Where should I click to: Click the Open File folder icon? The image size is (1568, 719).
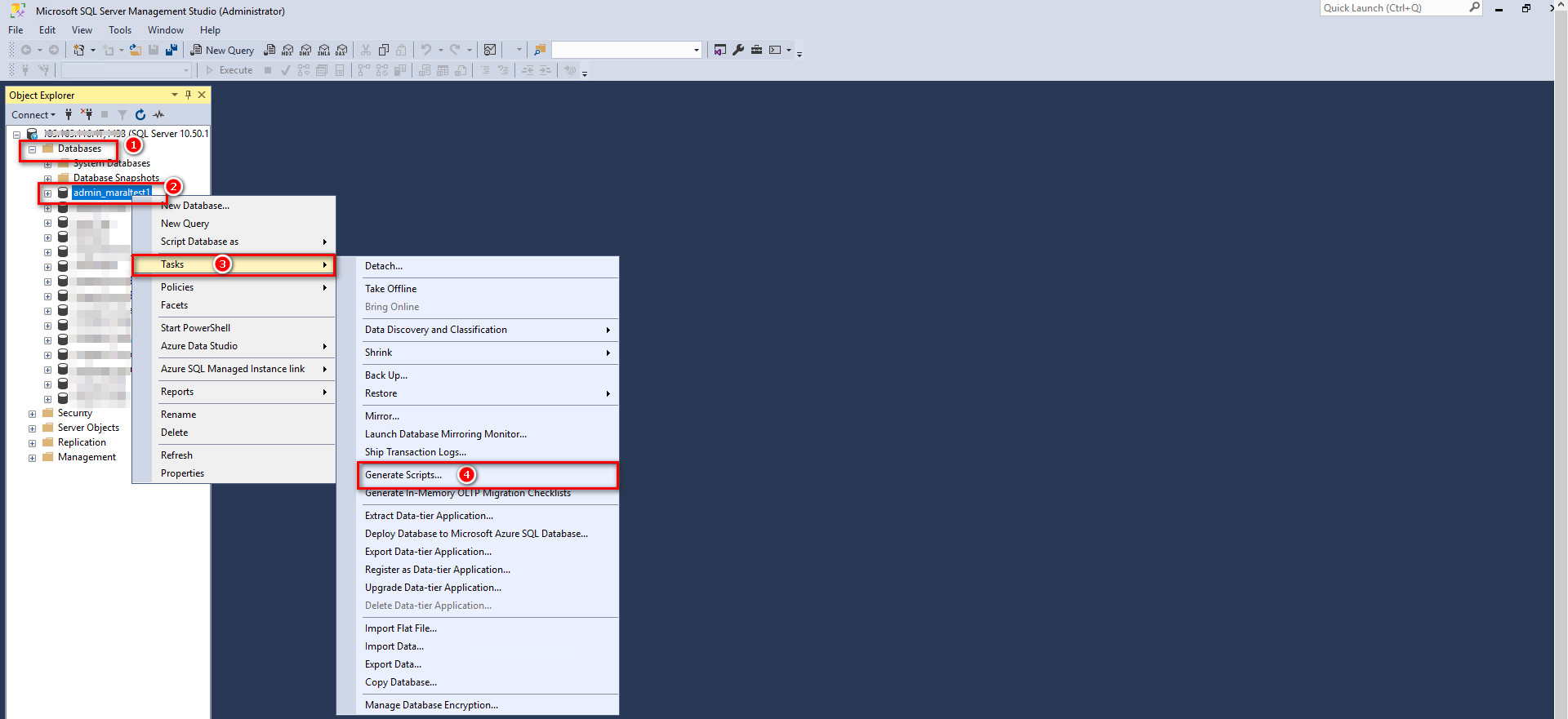136,50
